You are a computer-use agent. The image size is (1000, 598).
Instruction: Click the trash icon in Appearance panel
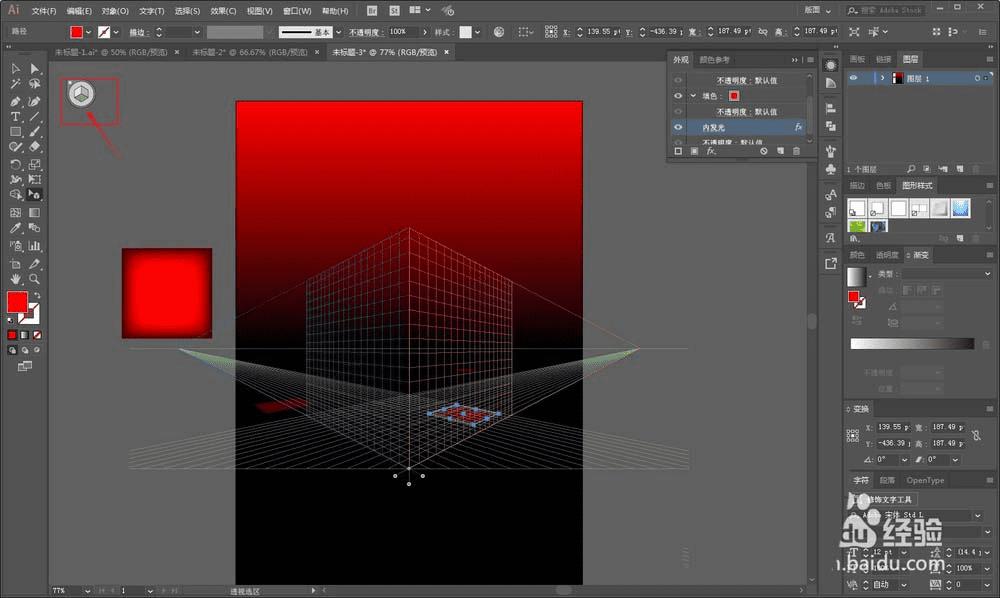click(796, 151)
